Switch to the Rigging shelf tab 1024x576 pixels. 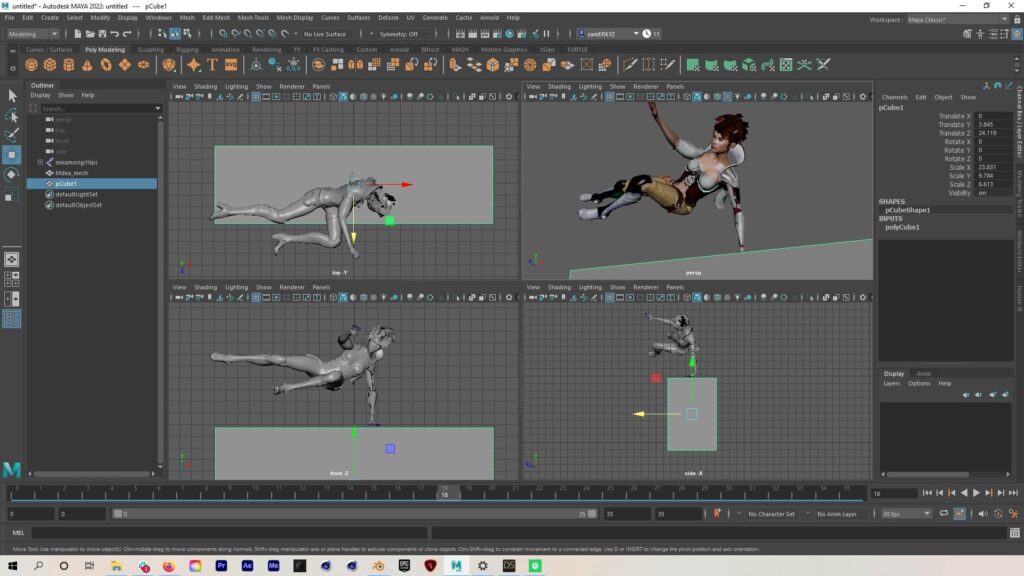click(187, 50)
